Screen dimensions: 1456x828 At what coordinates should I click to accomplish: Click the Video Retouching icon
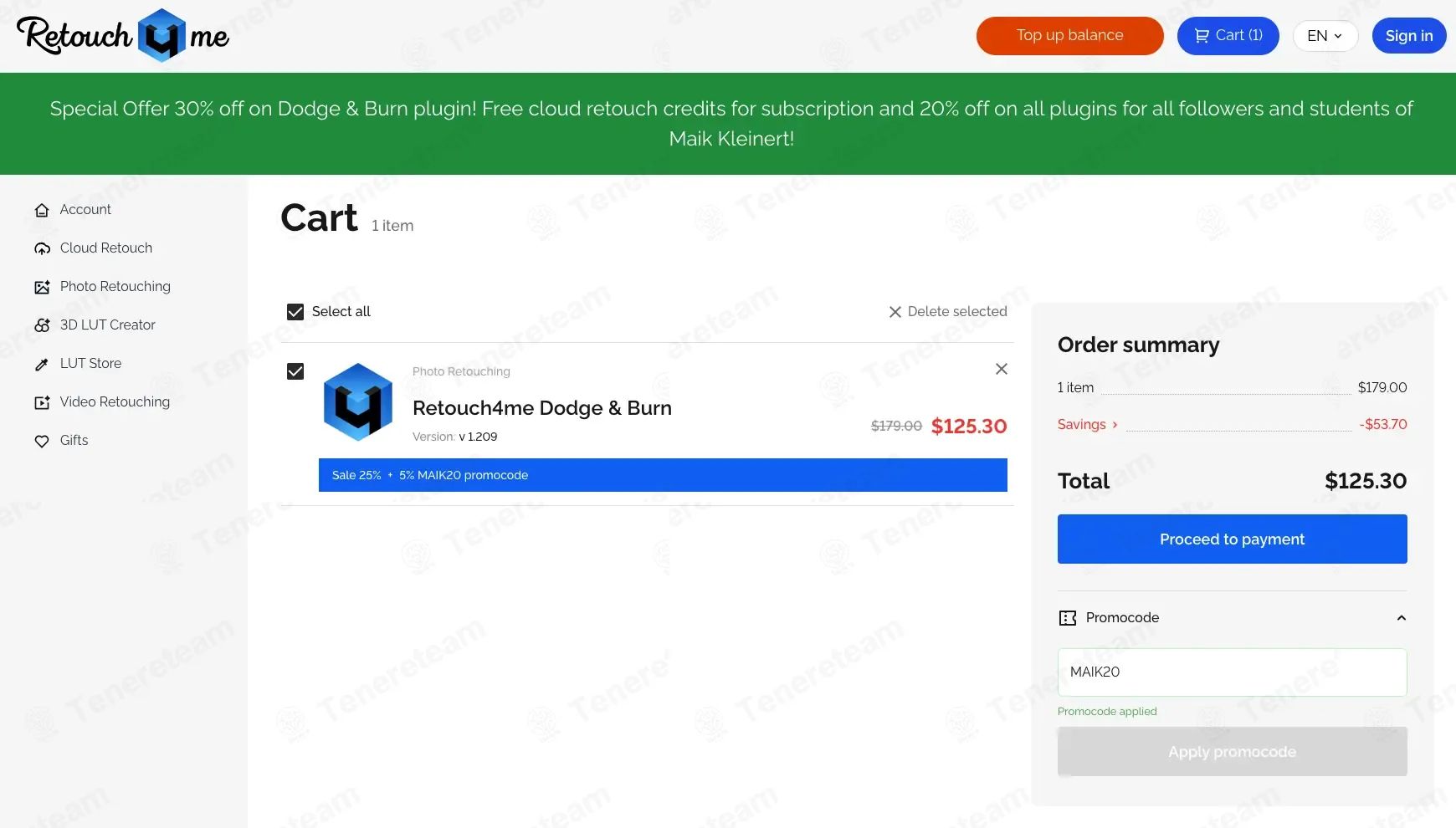42,402
